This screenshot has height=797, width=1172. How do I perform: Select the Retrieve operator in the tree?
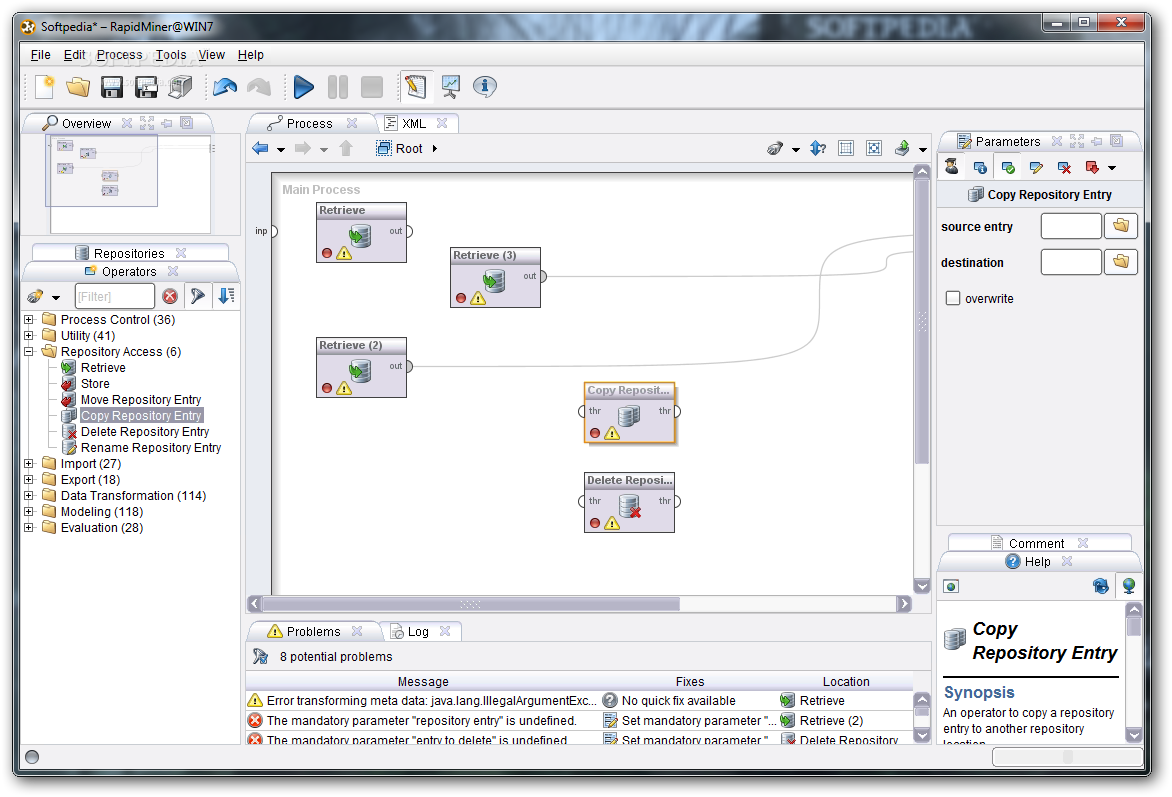103,368
